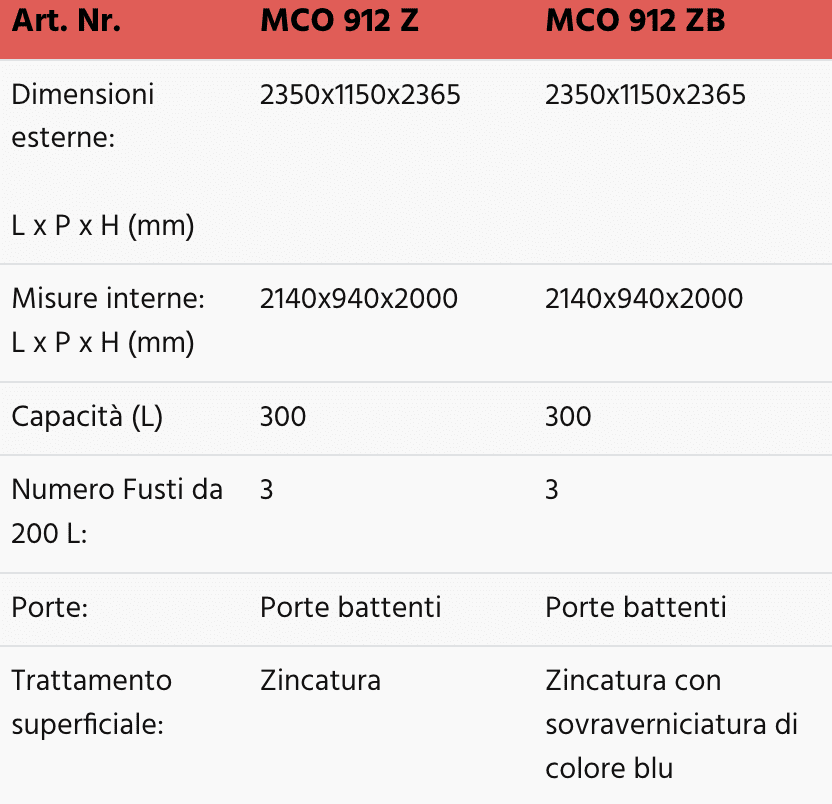Click capacity value 300 for MCO 912 Z

click(283, 417)
